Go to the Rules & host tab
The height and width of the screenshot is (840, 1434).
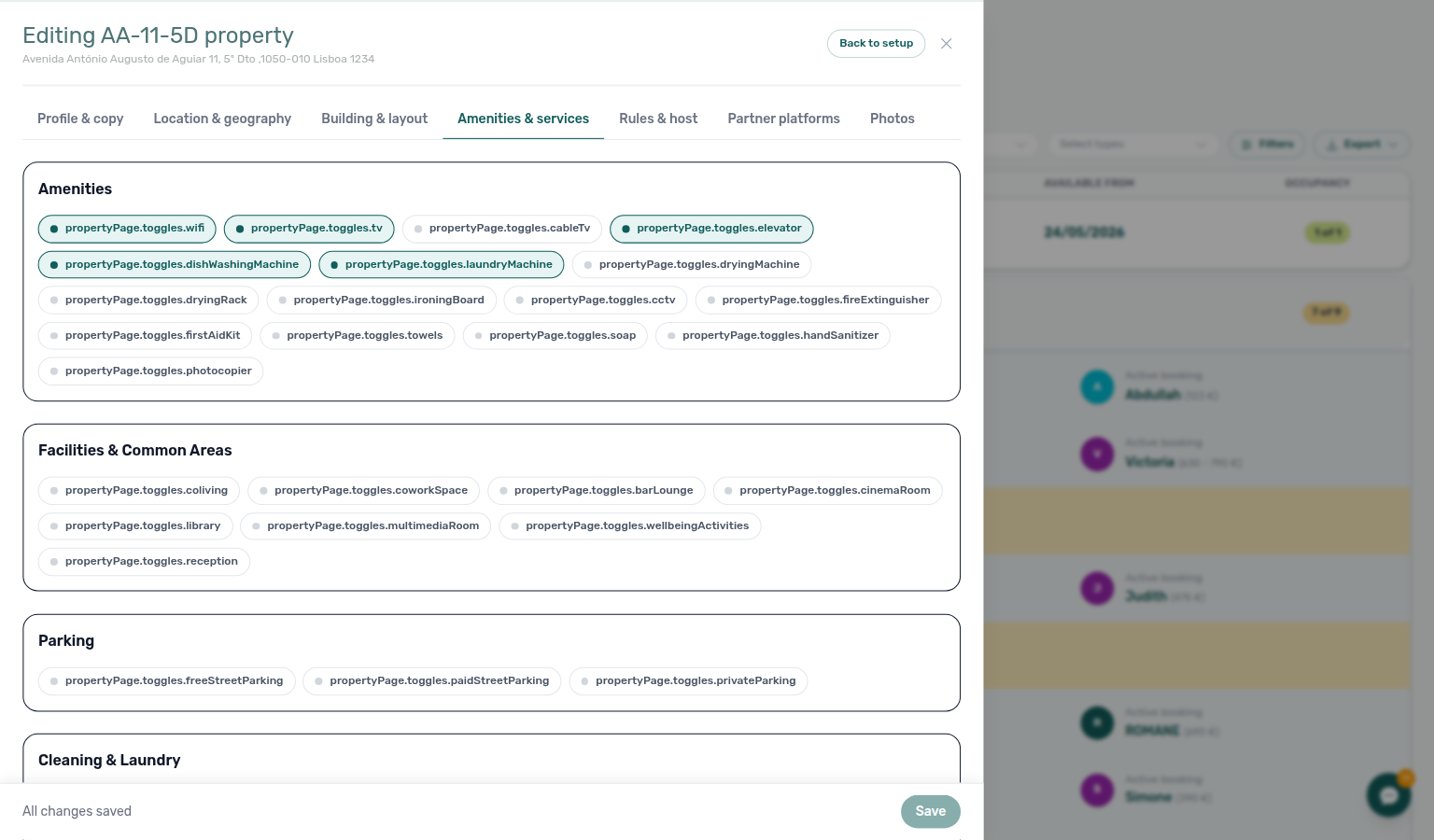click(x=658, y=119)
